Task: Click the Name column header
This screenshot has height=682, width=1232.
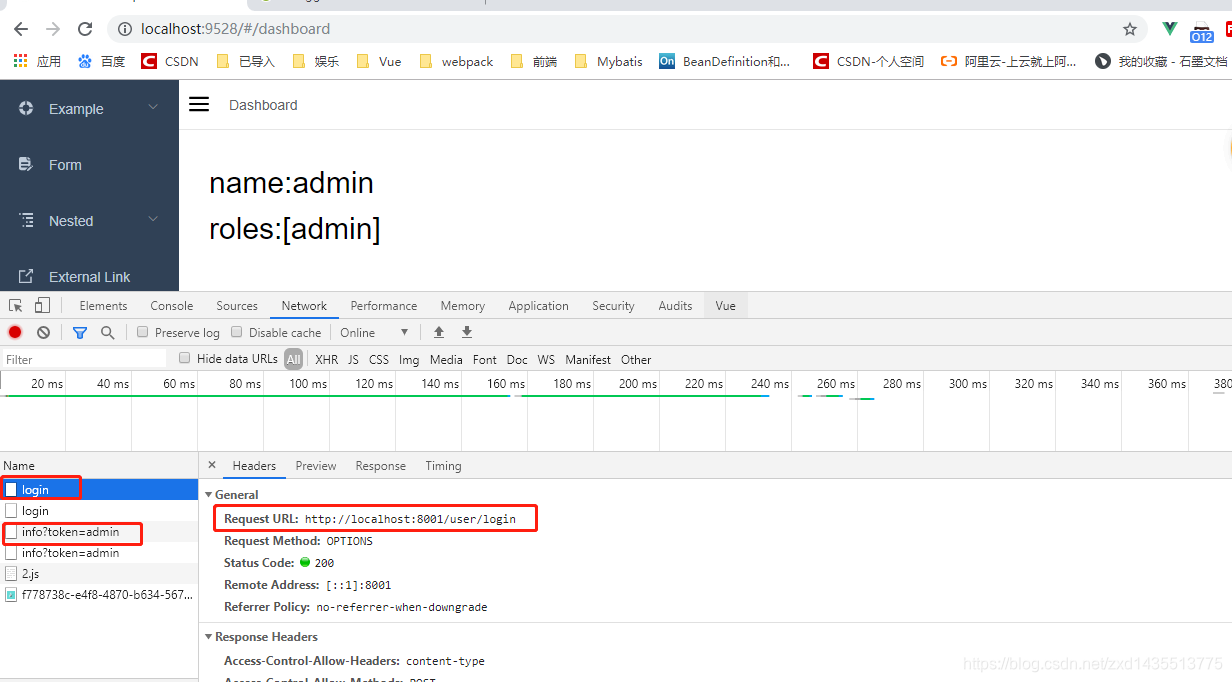Action: point(99,465)
